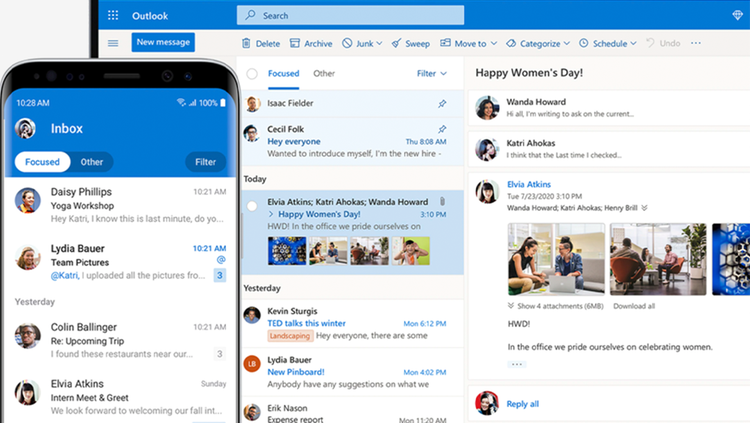Unpin Isaac Fielder message pin icon
Viewport: 750px width, 423px height.
click(442, 103)
